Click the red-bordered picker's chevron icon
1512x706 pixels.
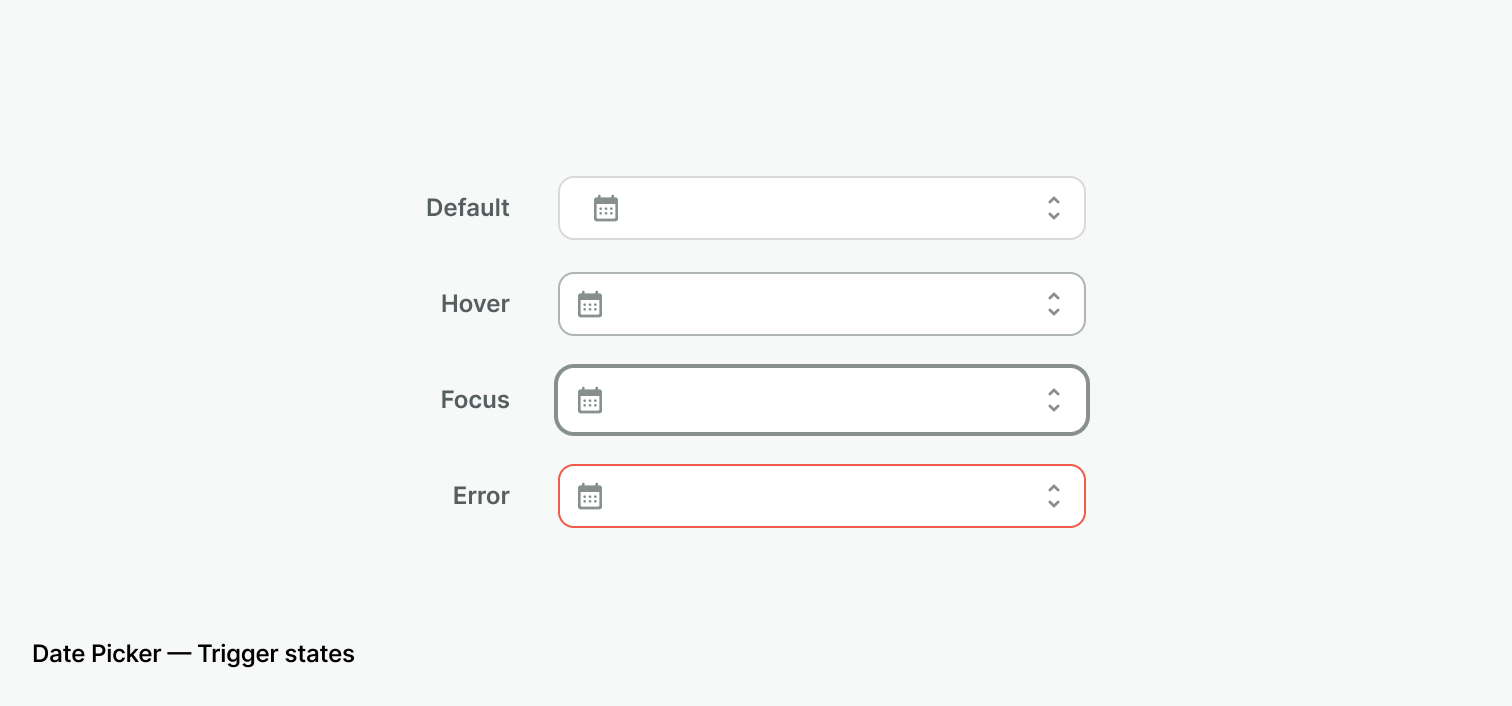(1054, 496)
